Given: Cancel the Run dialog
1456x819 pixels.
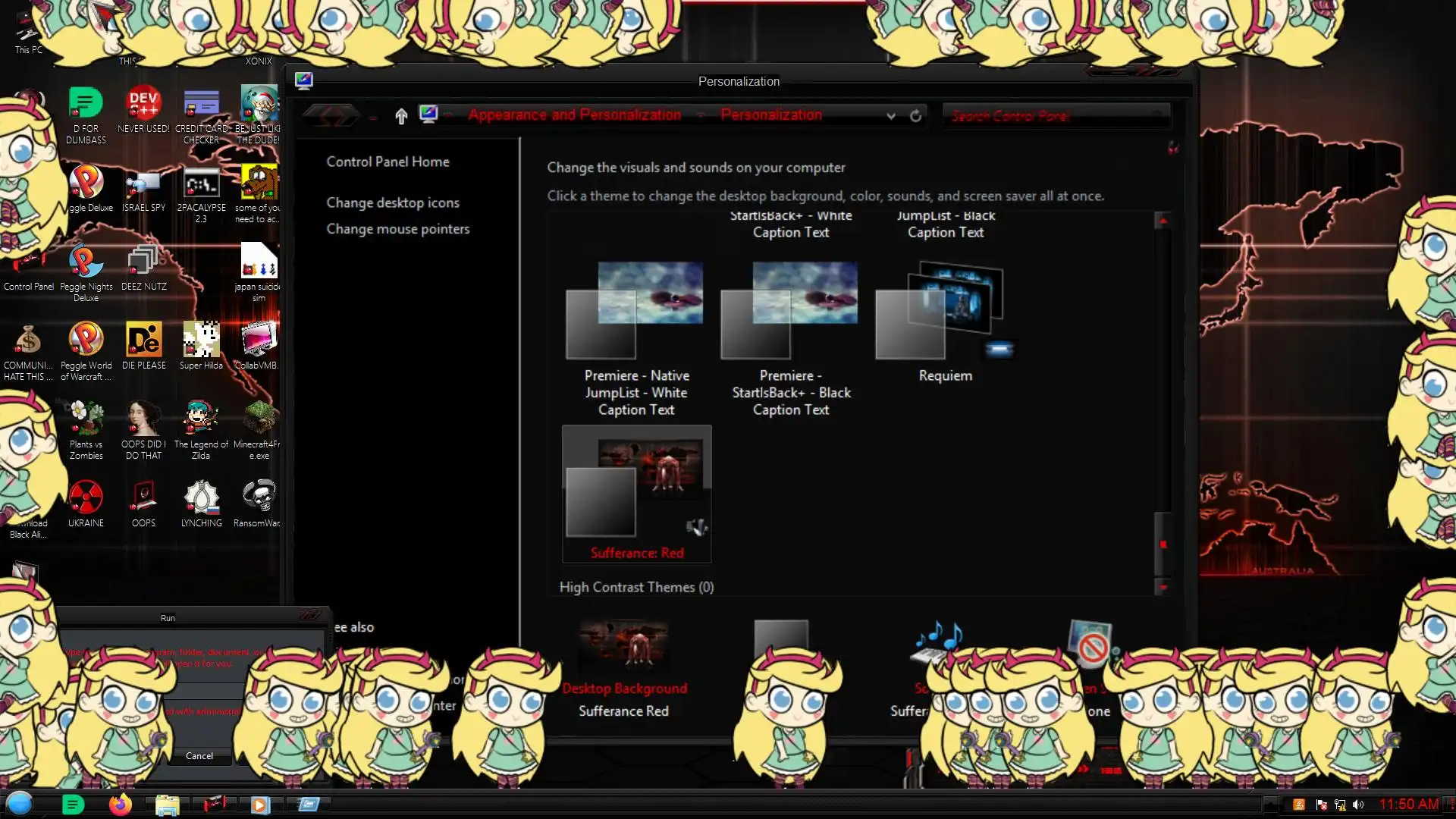Looking at the screenshot, I should click(x=199, y=756).
